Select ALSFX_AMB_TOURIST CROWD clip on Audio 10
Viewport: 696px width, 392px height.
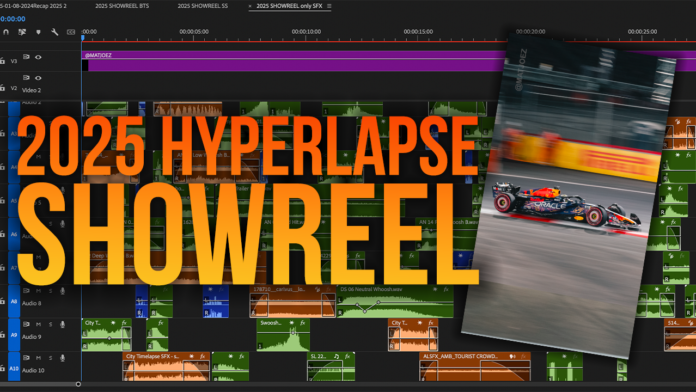(x=475, y=367)
